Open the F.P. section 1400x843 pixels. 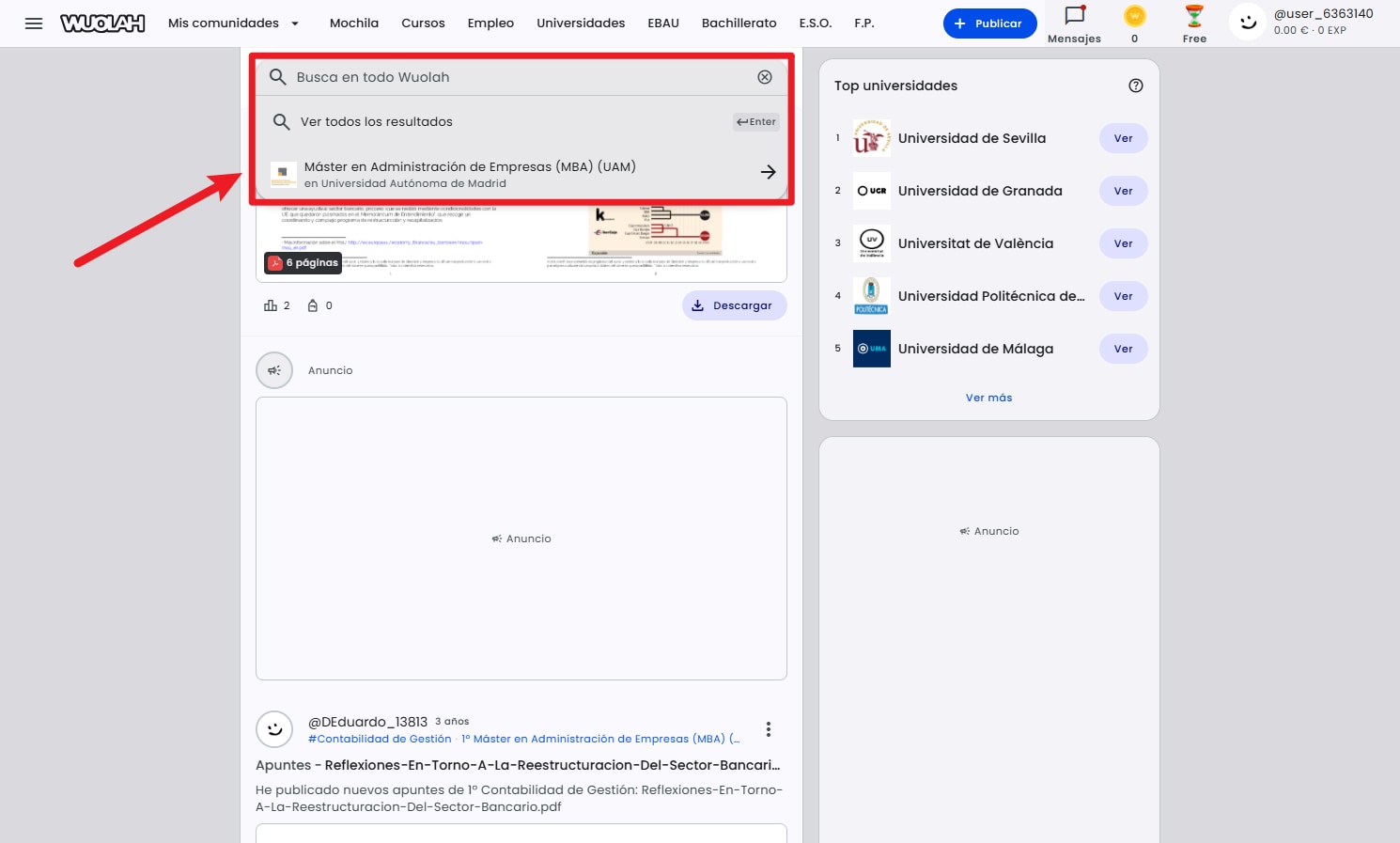(864, 23)
